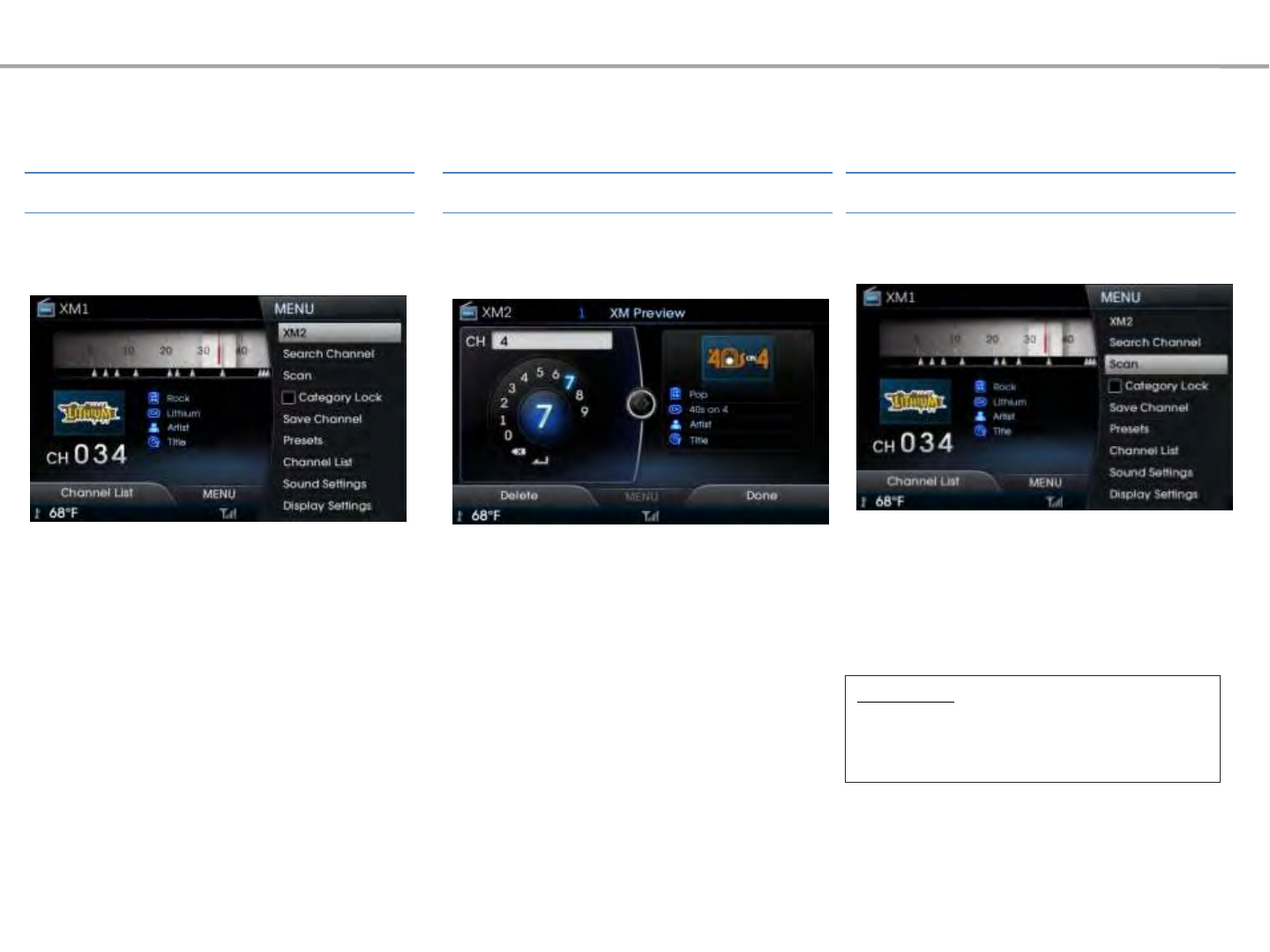The width and height of the screenshot is (1270, 952).
Task: Click the XM Preview label on the XM2 screen
Action: click(646, 313)
